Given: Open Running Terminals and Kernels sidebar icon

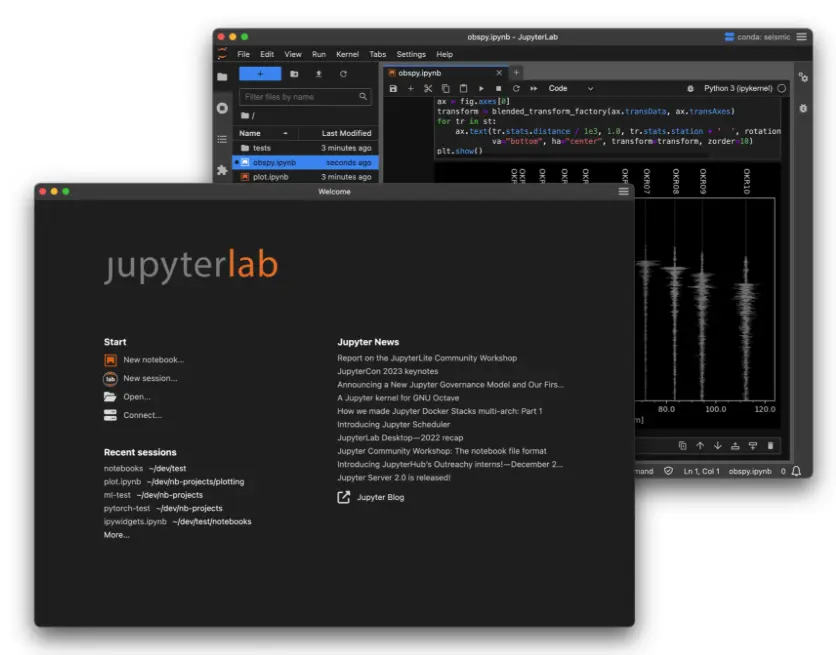Looking at the screenshot, I should point(222,108).
